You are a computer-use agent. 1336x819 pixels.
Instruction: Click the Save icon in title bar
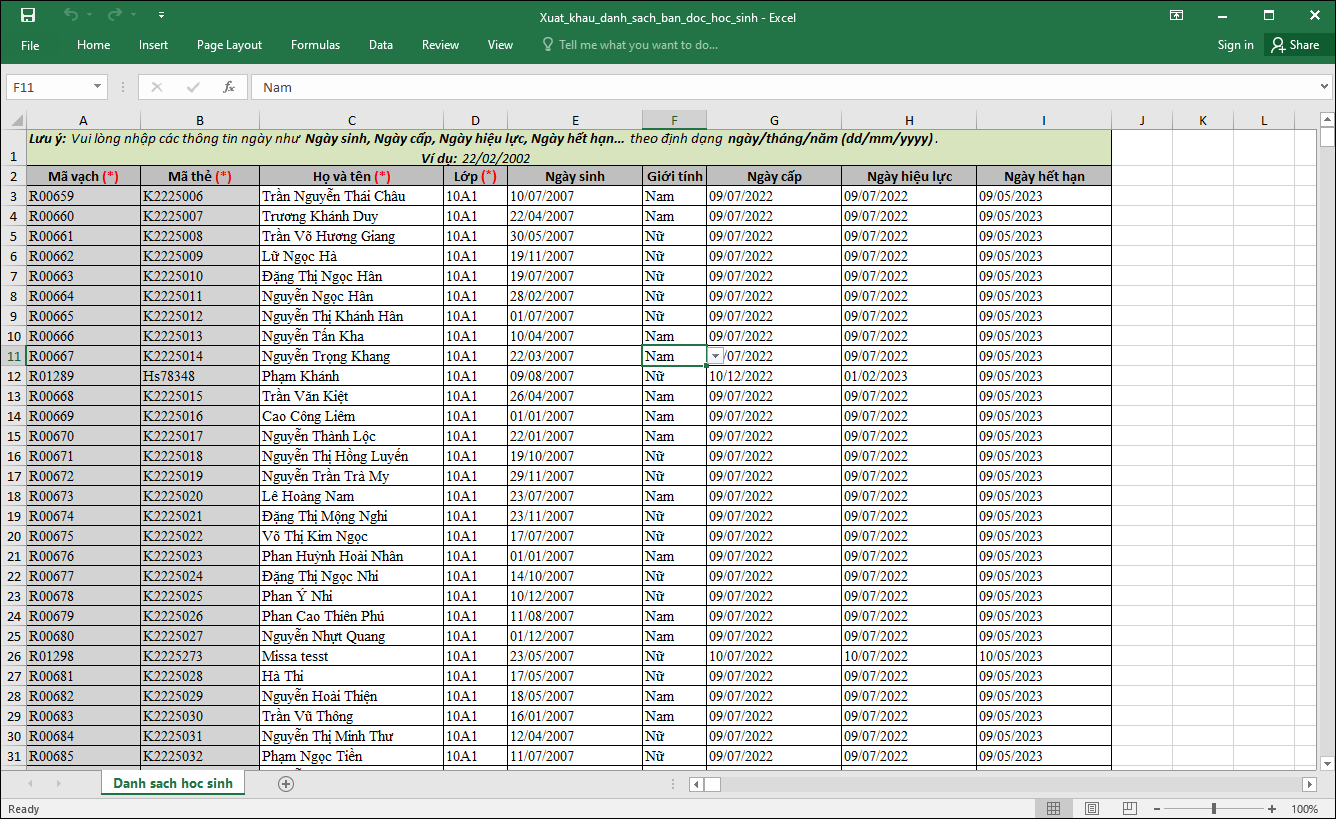pos(28,15)
